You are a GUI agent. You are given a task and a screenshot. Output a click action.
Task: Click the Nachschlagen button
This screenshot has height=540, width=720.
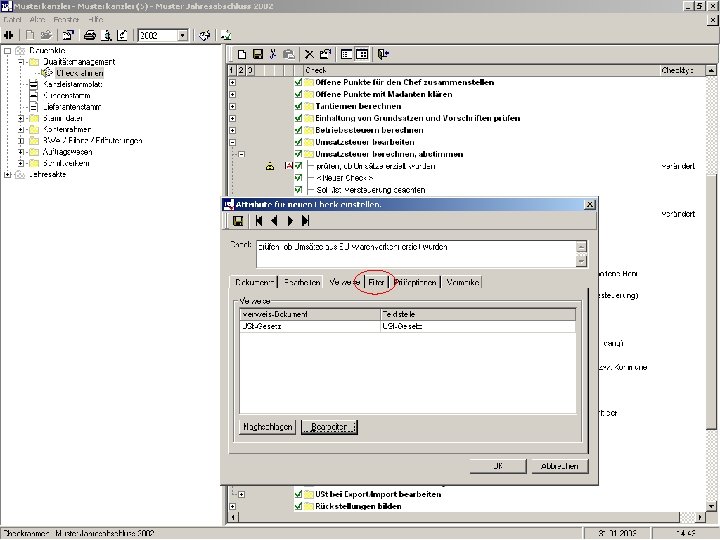click(x=268, y=427)
